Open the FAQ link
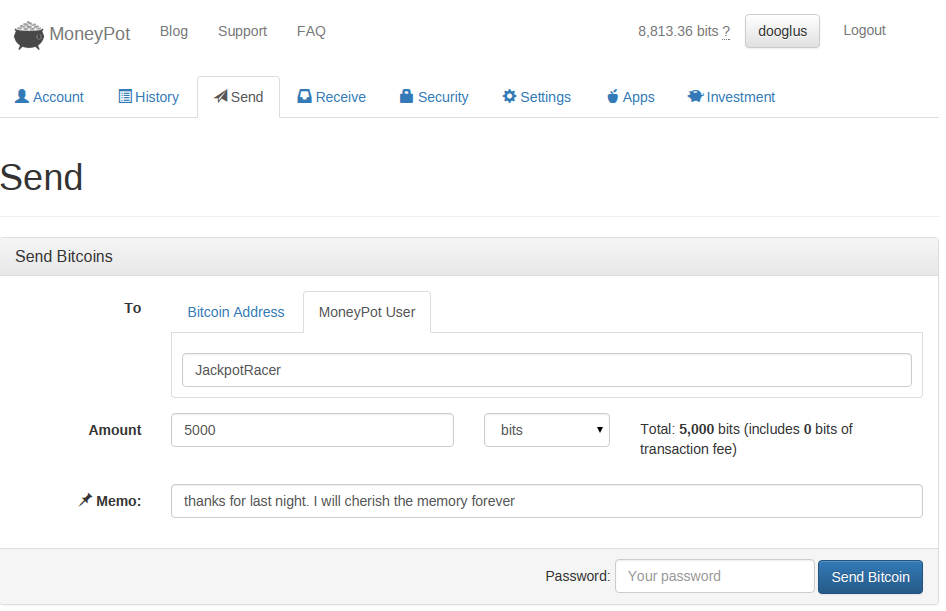Image resolution: width=946 pixels, height=611 pixels. point(311,31)
